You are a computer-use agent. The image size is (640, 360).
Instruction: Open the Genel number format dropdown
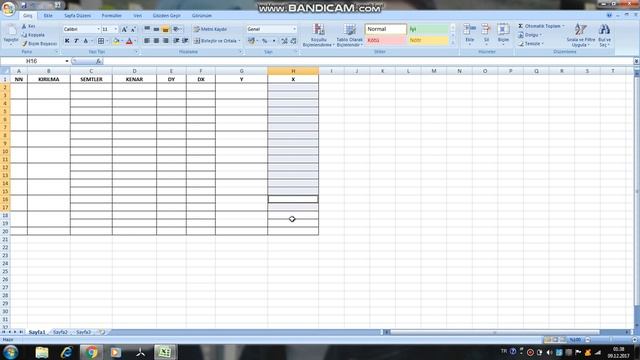tap(294, 29)
